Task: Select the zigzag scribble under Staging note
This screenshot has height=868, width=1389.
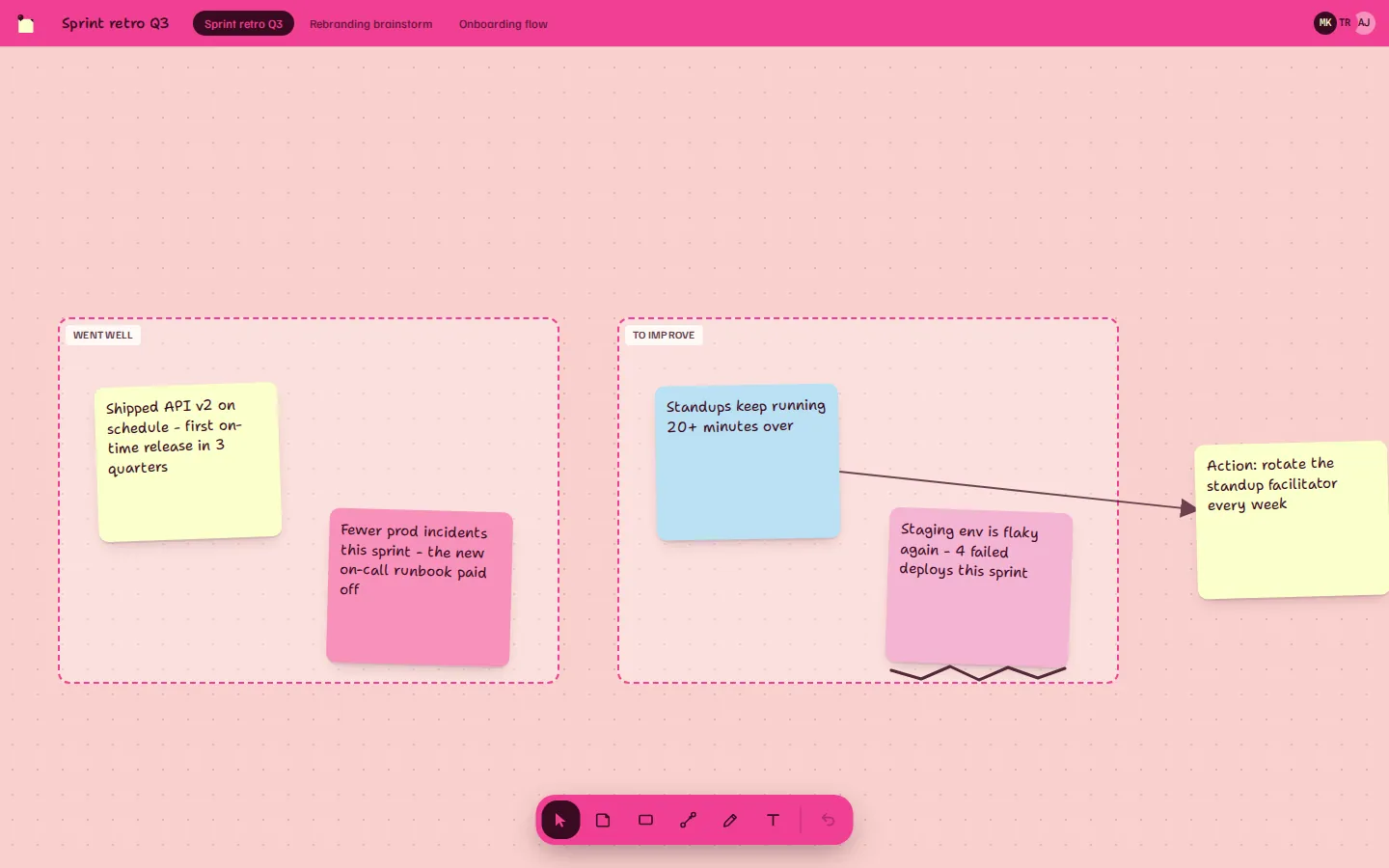Action: pyautogui.click(x=978, y=672)
